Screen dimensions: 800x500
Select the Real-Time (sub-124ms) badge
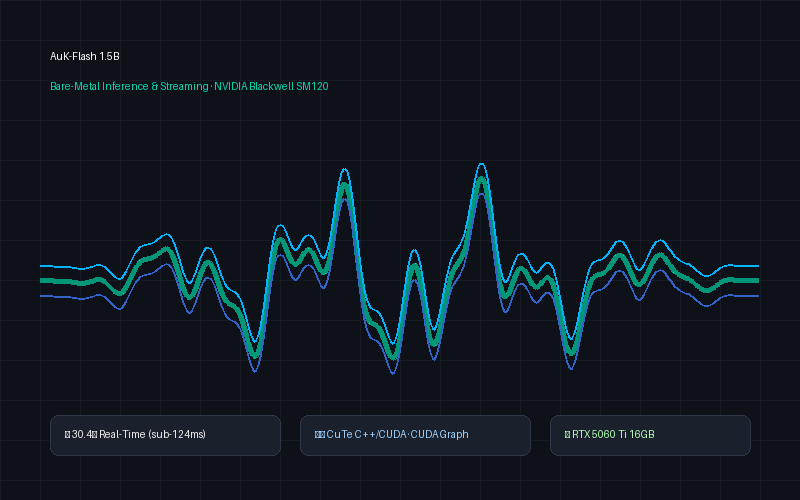click(x=165, y=435)
